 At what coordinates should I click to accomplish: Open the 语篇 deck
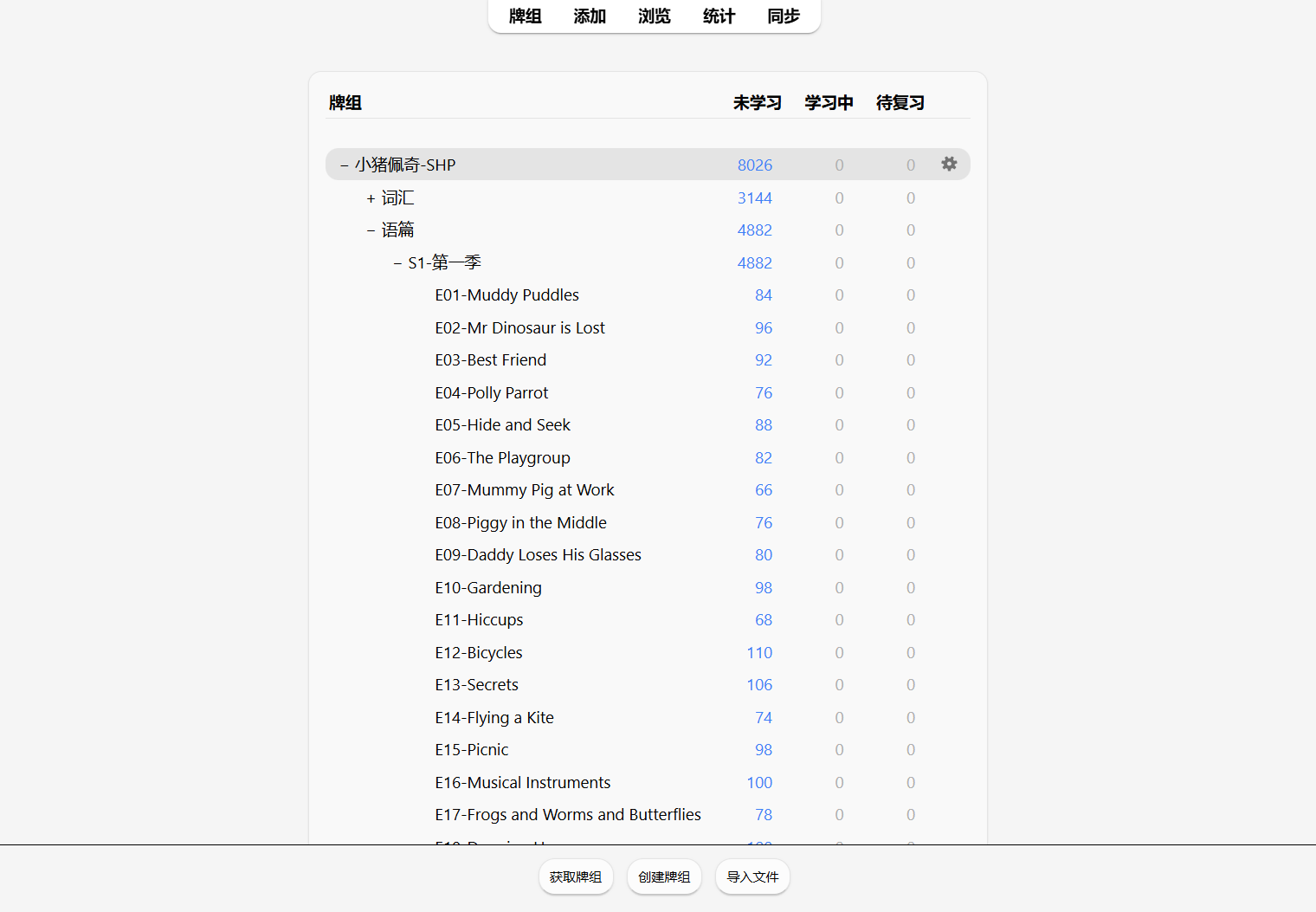pyautogui.click(x=397, y=230)
